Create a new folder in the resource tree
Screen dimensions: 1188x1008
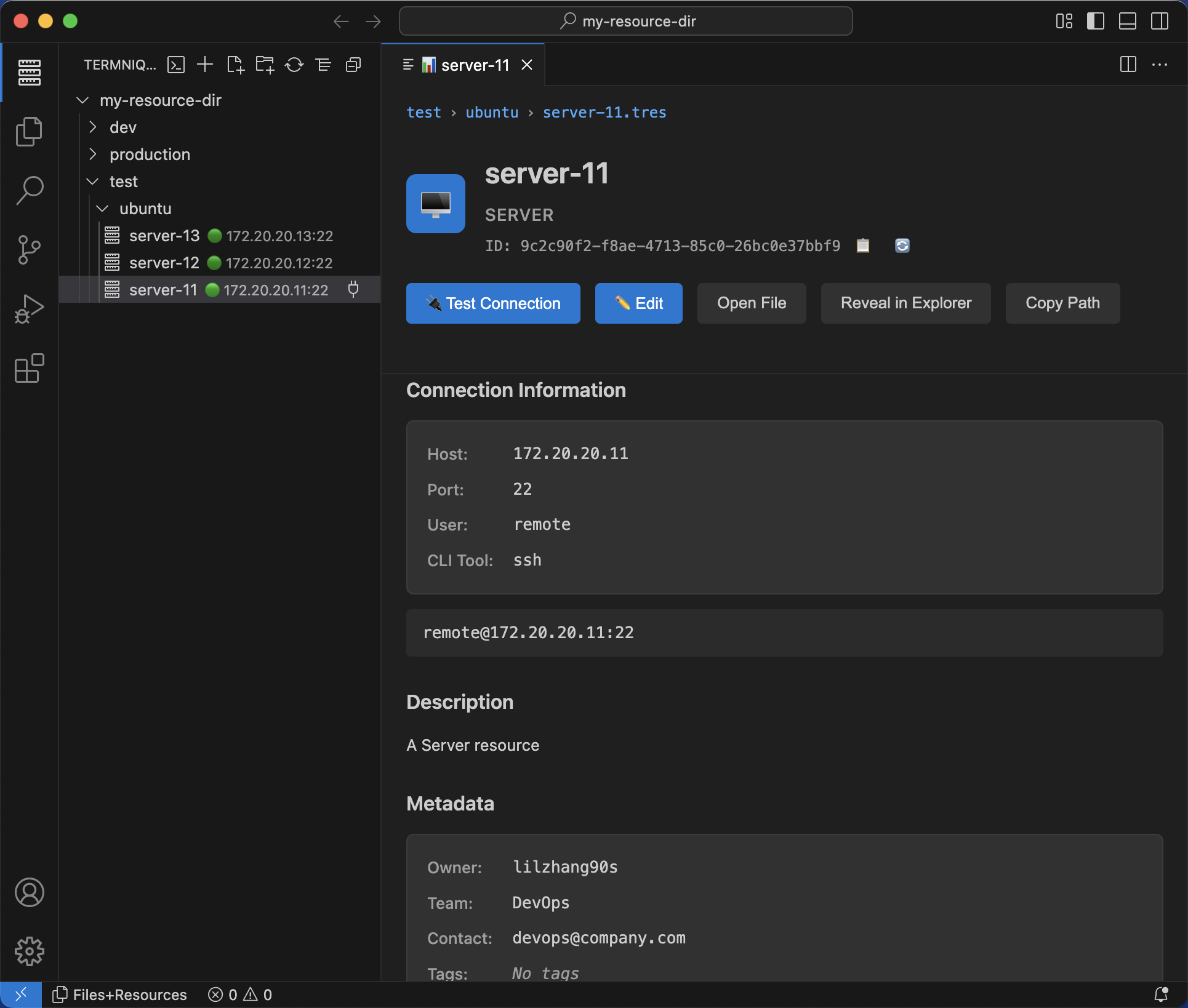[264, 65]
